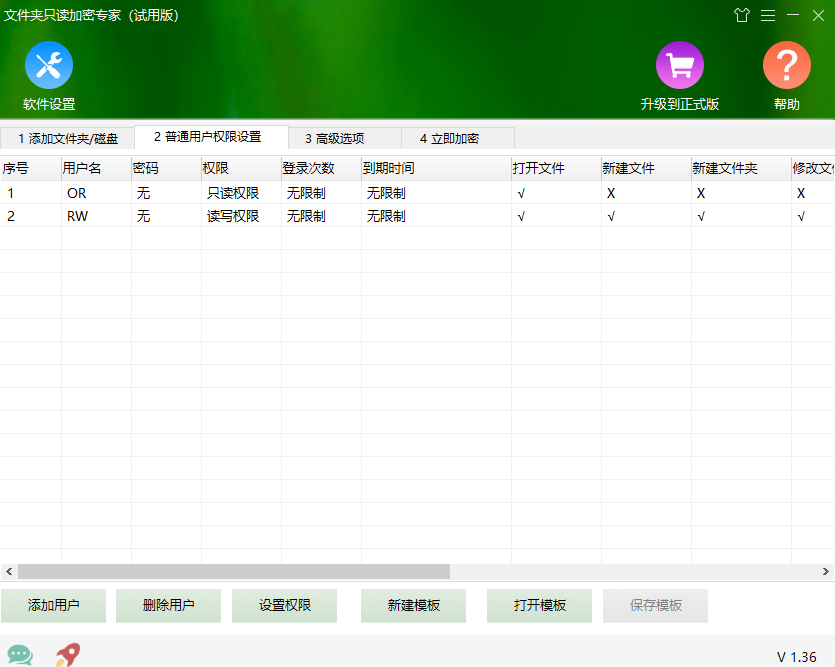Open the 软件设置 wrench icon
835x667 pixels.
pyautogui.click(x=49, y=65)
